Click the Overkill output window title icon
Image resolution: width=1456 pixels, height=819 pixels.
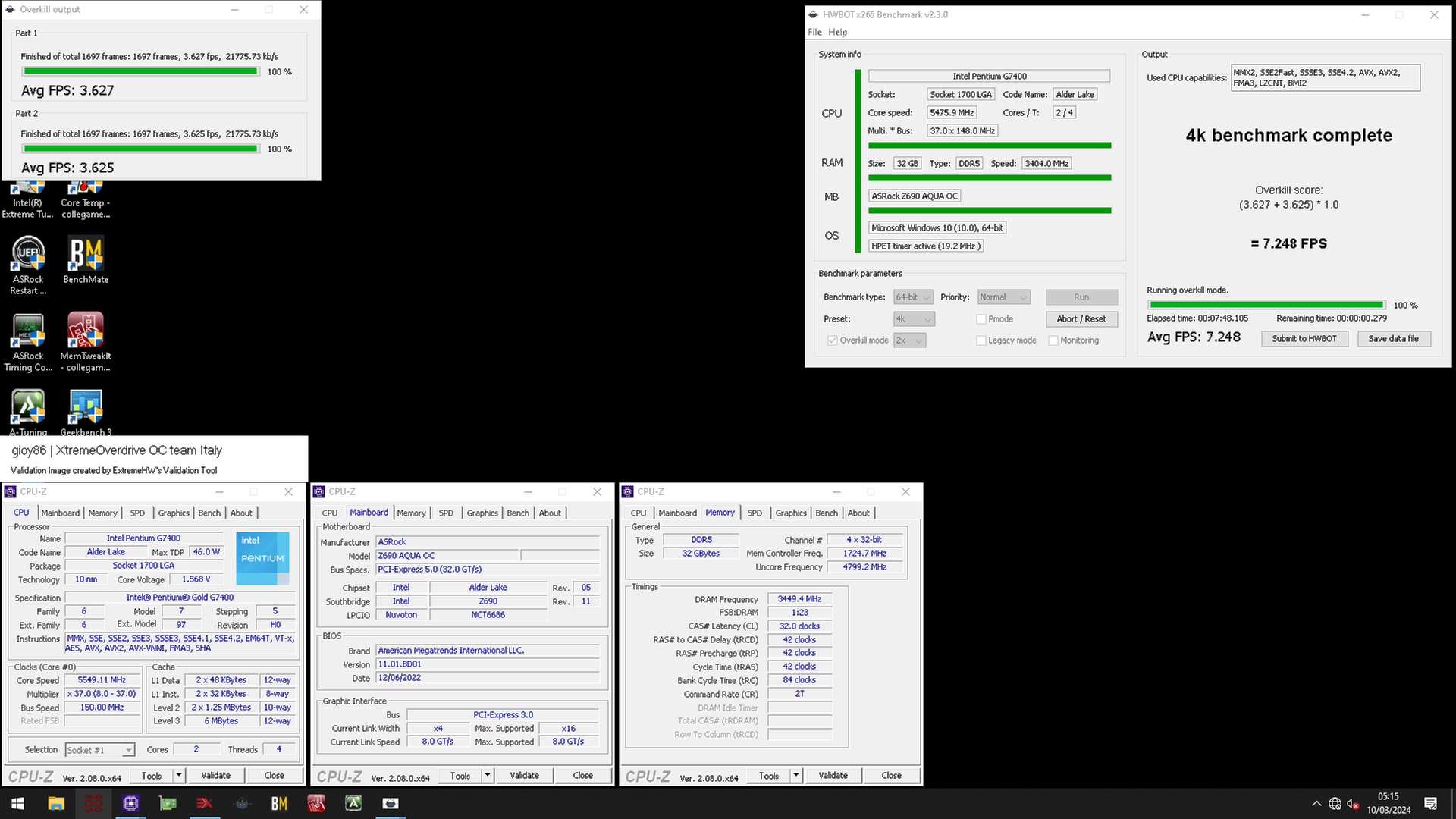point(11,9)
